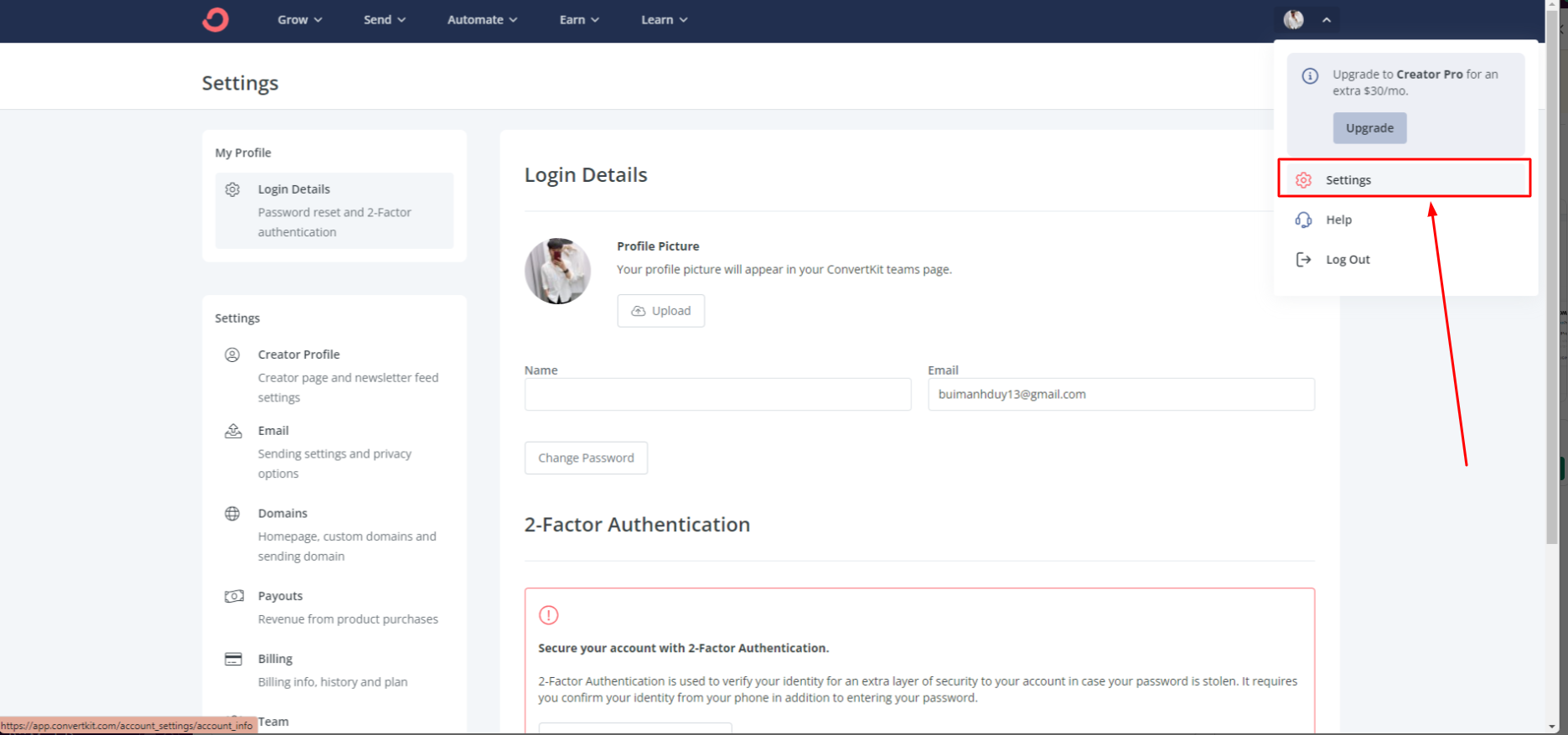Click the Domains globe icon
The width and height of the screenshot is (1568, 735).
point(232,514)
